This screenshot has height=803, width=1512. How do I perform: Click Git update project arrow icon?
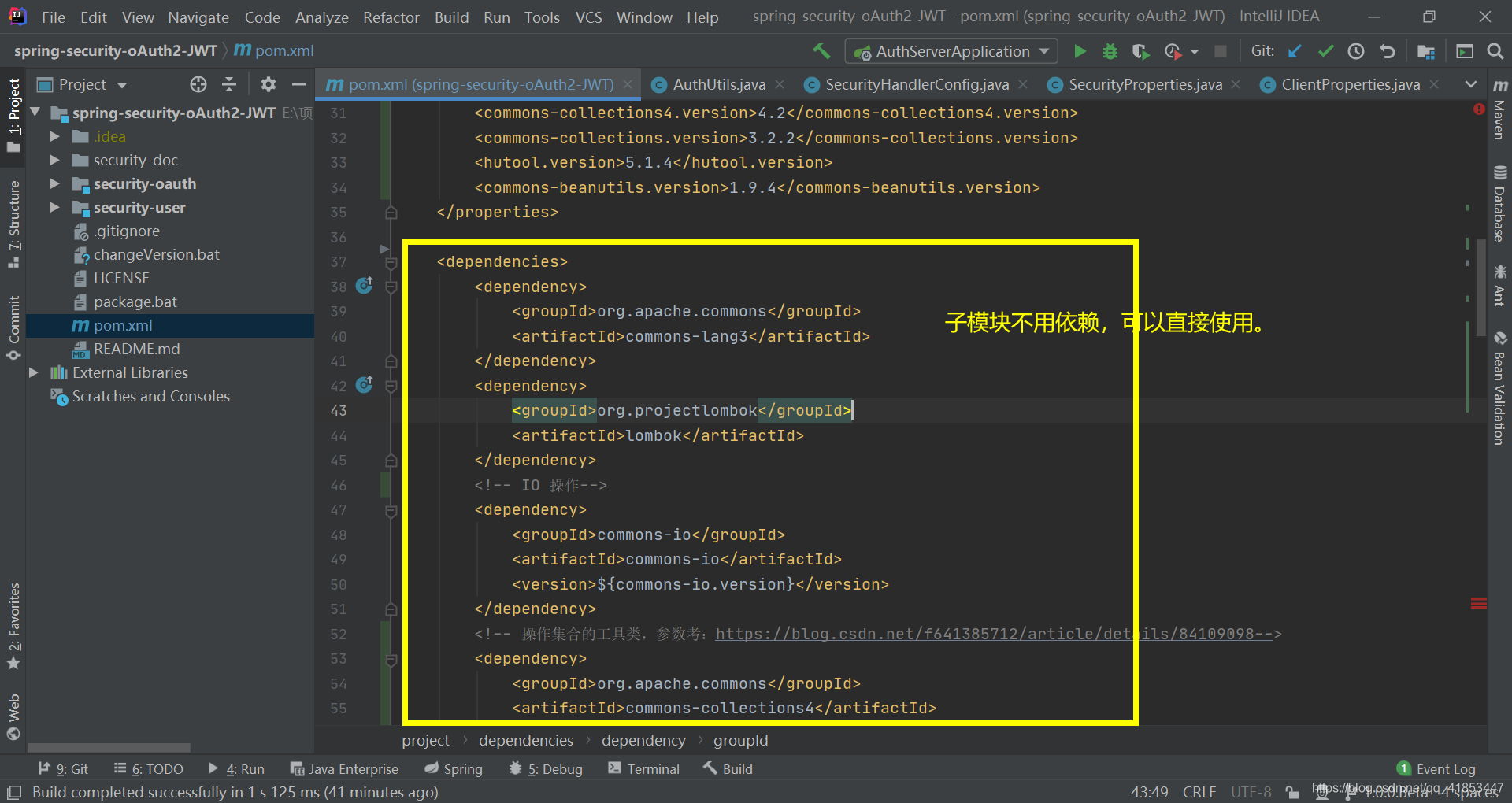(x=1295, y=51)
